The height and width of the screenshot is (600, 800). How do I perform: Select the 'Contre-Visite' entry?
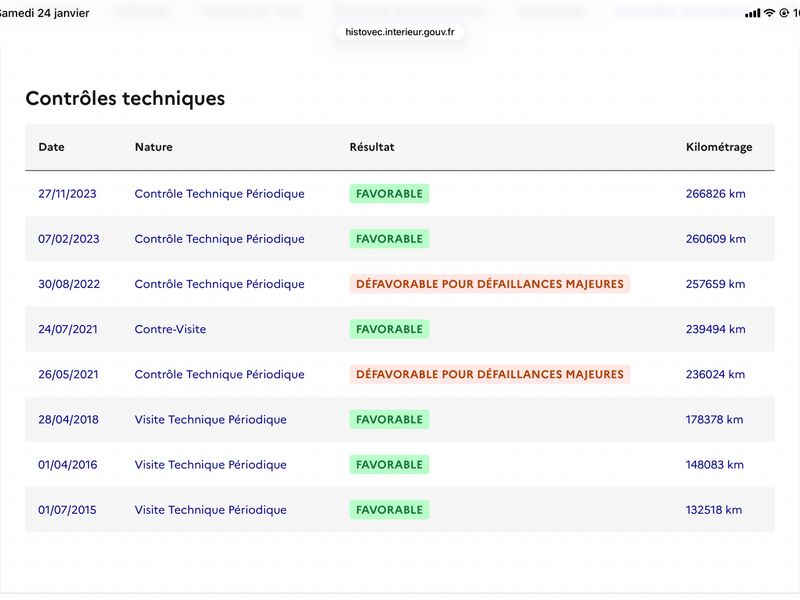pos(170,329)
